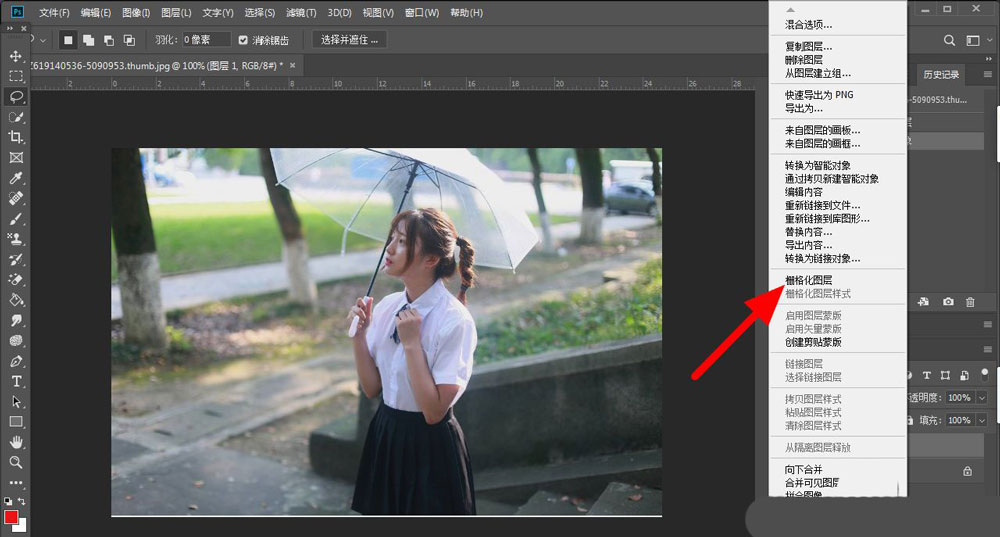The height and width of the screenshot is (537, 1000).
Task: Choose 转换为智能对象 from context menu
Action: (x=818, y=165)
